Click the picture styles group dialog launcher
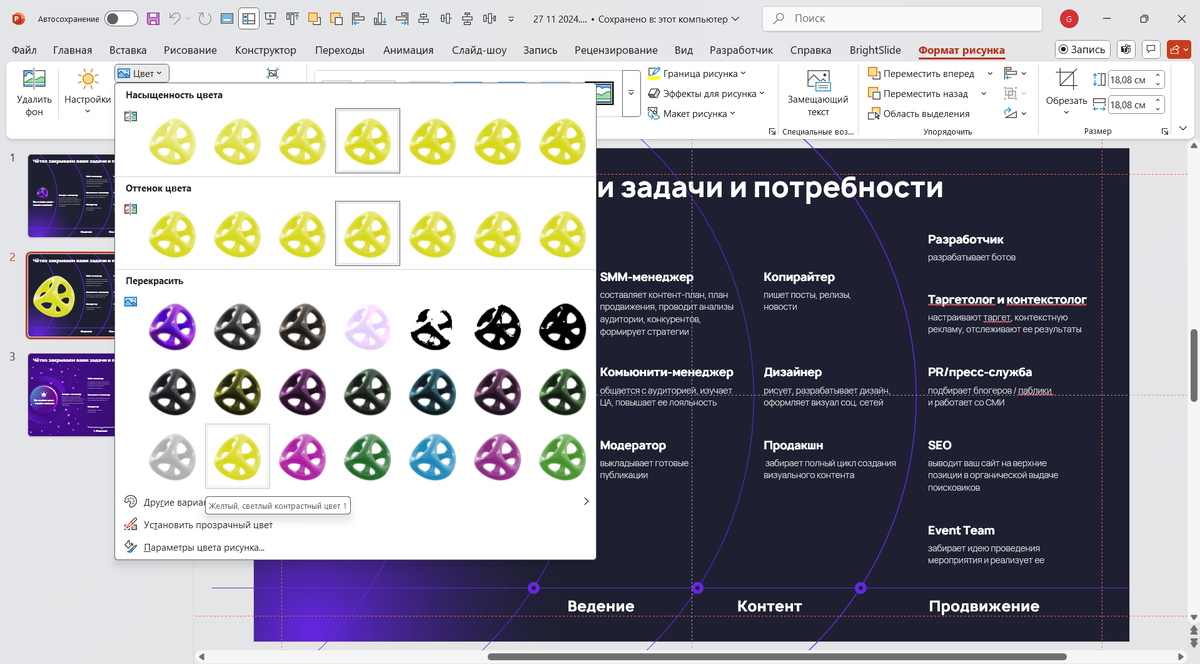The image size is (1200, 664). 771,132
